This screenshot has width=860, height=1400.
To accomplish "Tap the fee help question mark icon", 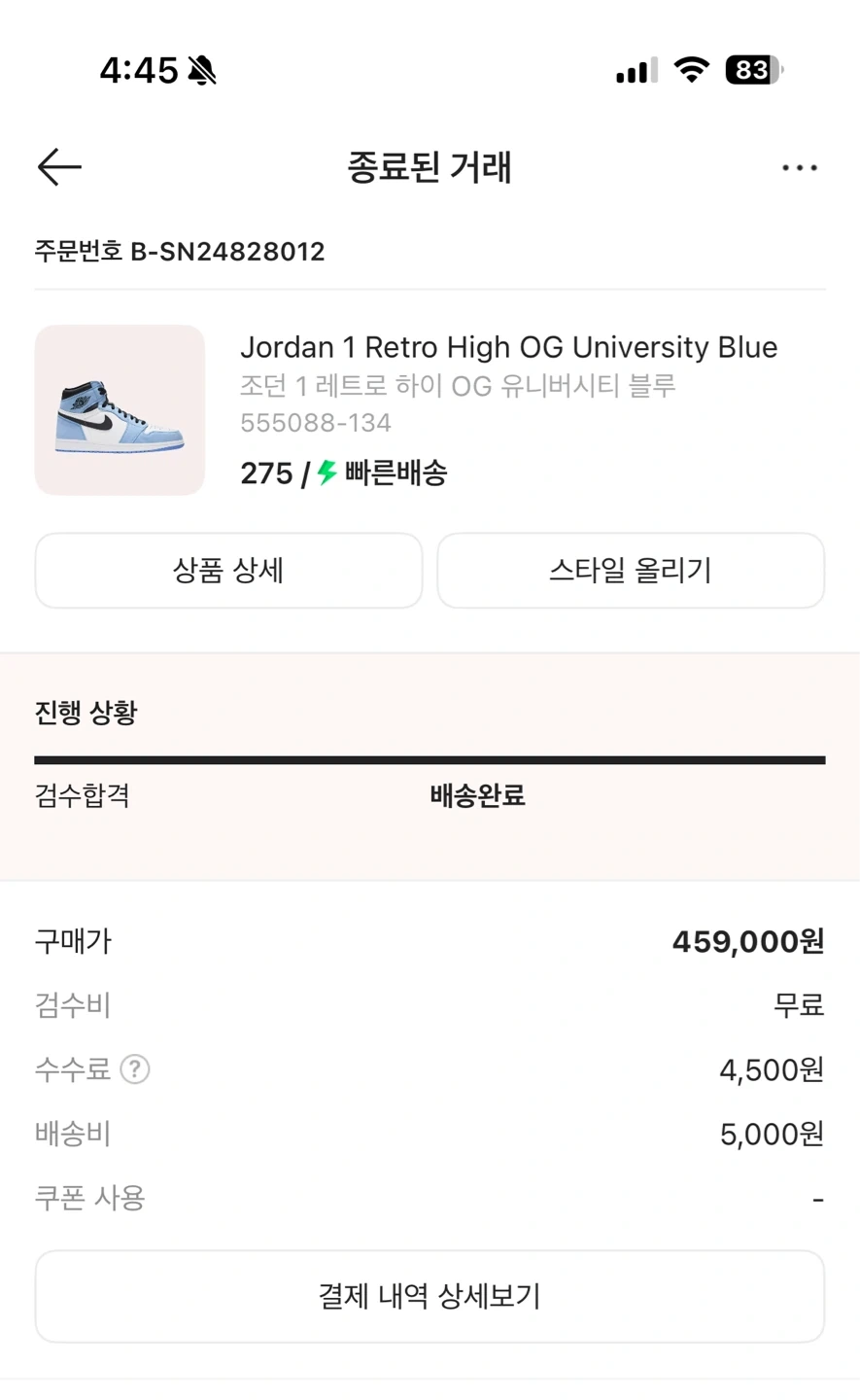I will pos(135,1069).
